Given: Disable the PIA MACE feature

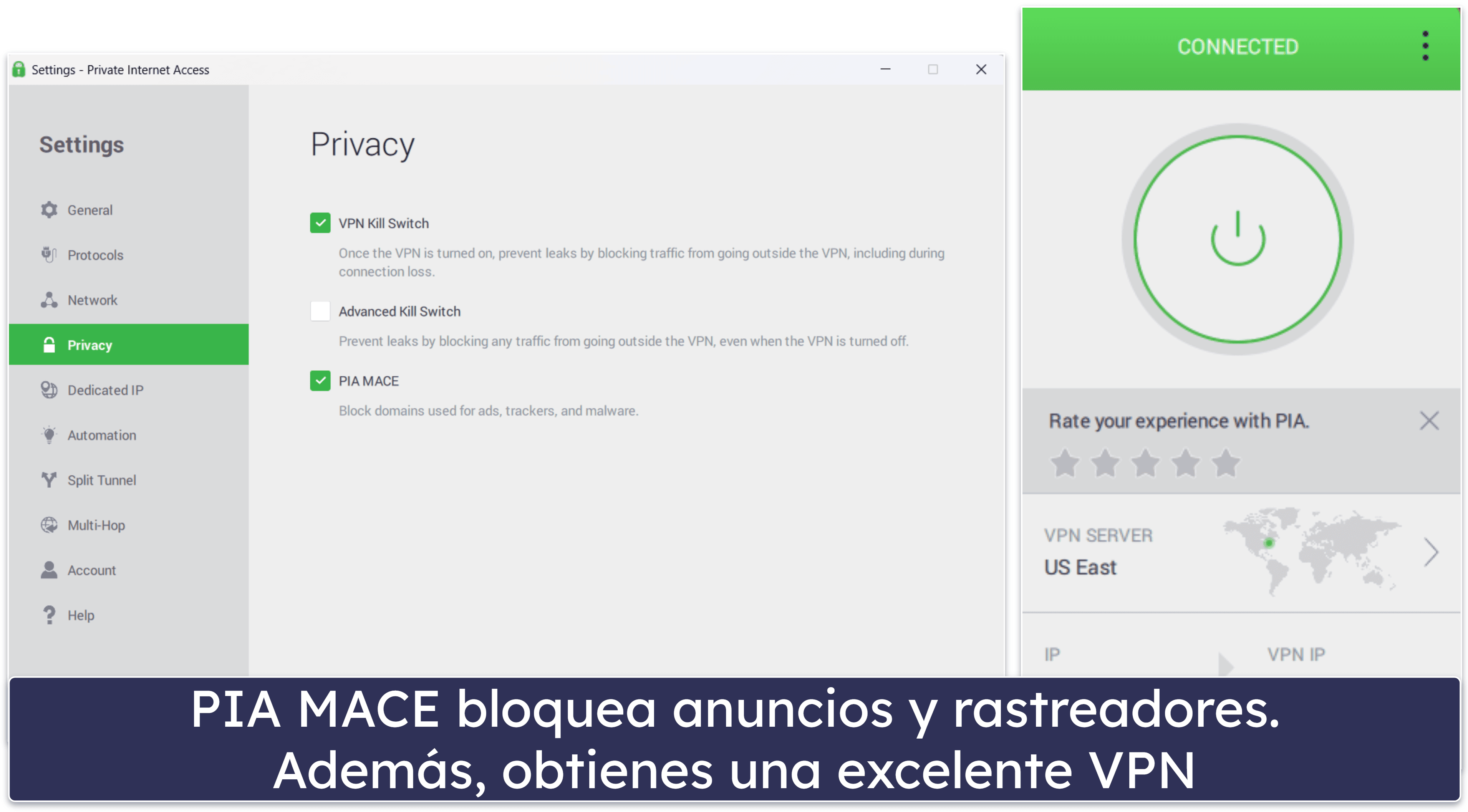Looking at the screenshot, I should pyautogui.click(x=319, y=380).
